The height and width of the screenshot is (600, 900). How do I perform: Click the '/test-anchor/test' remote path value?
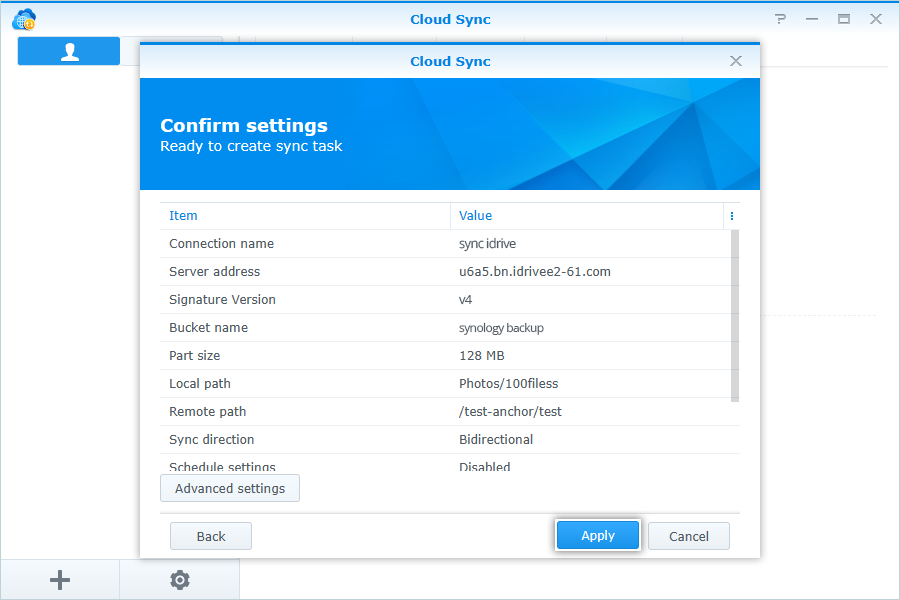point(510,412)
